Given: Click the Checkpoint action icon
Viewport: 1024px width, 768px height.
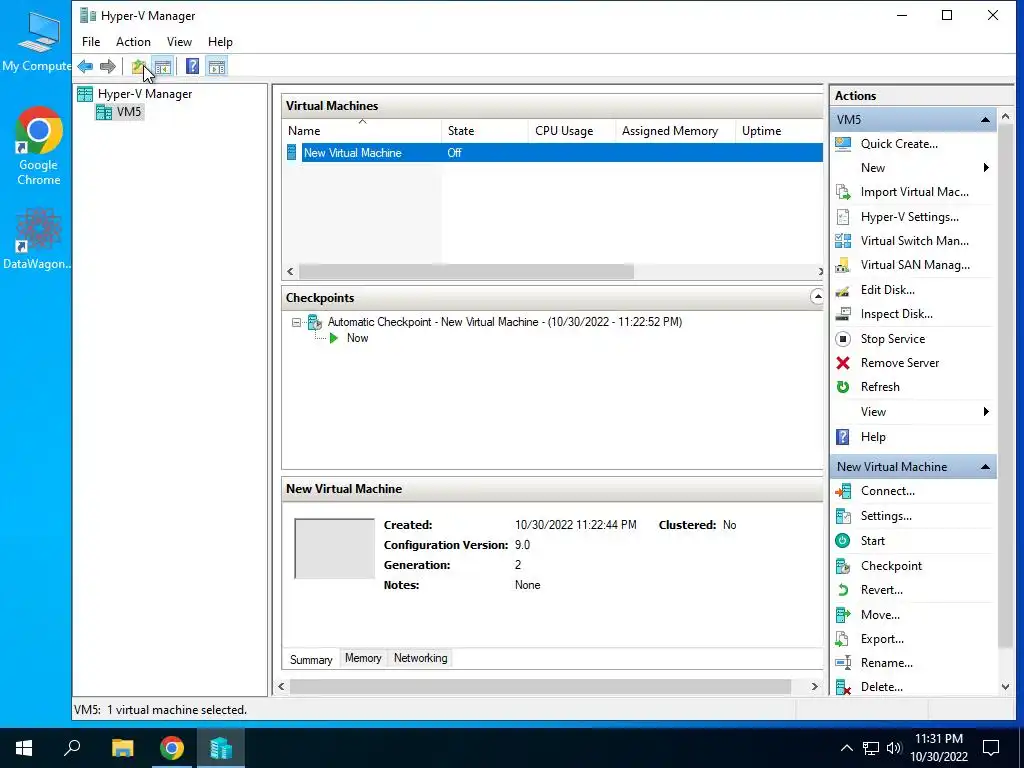Looking at the screenshot, I should (843, 566).
